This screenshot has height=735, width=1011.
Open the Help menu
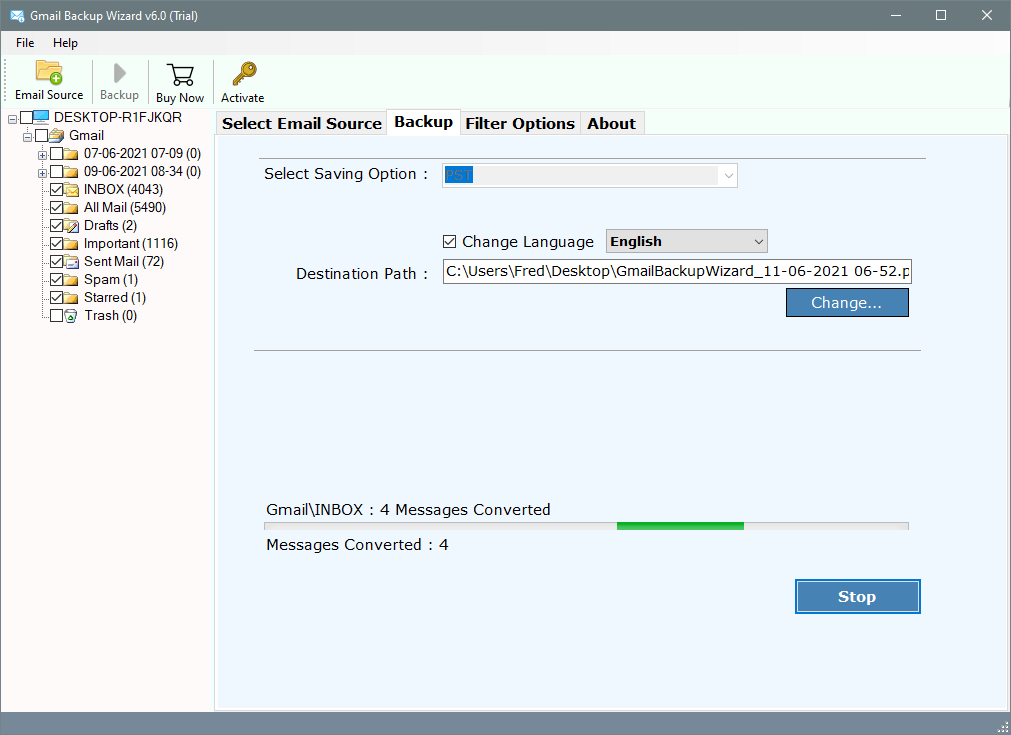click(65, 43)
